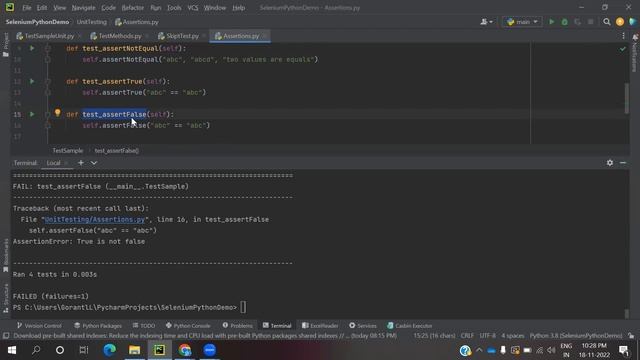Open Chrome from Windows taskbar

tap(184, 350)
